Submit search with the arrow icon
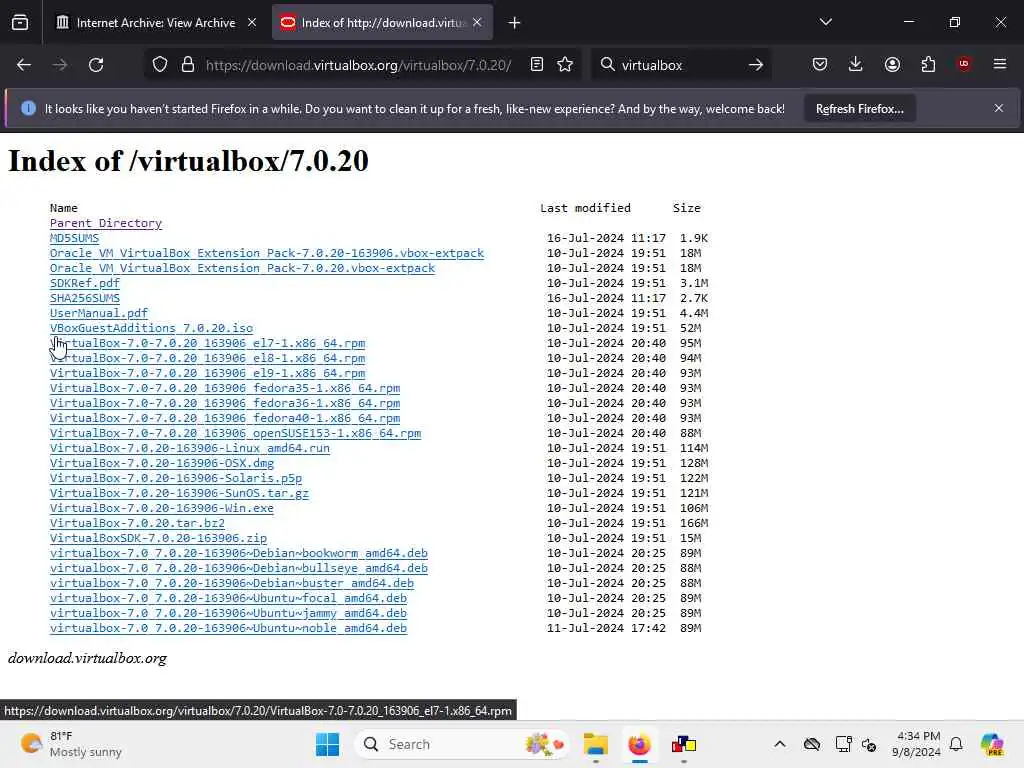This screenshot has height=768, width=1024. (x=756, y=65)
